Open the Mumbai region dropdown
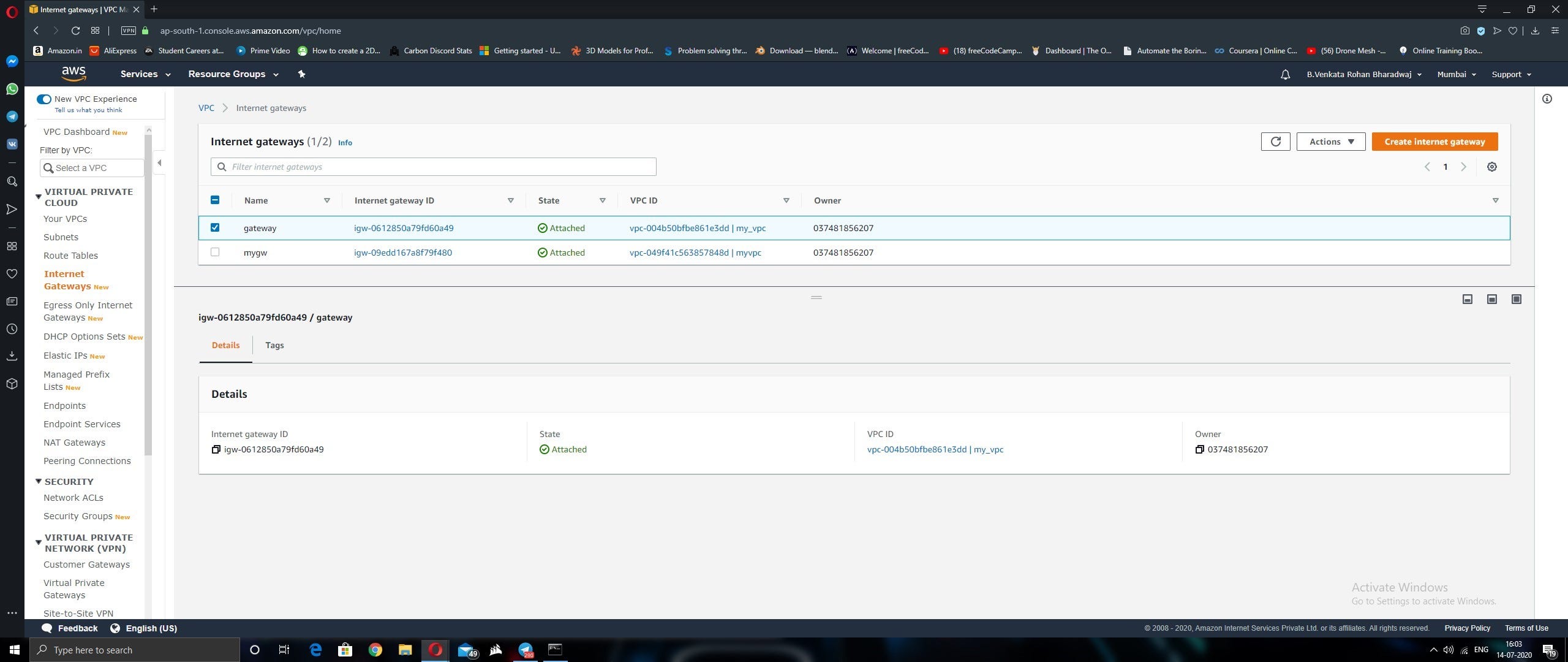This screenshot has width=1568, height=662. click(x=1457, y=74)
